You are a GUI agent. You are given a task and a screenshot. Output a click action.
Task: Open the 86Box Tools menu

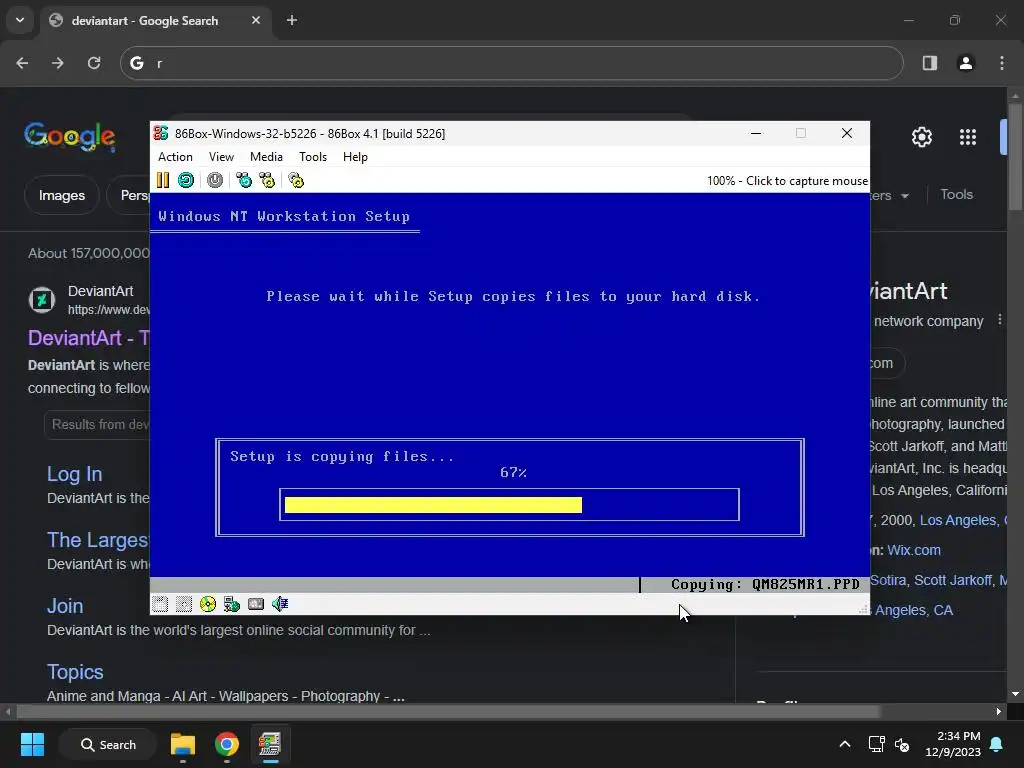(x=313, y=157)
